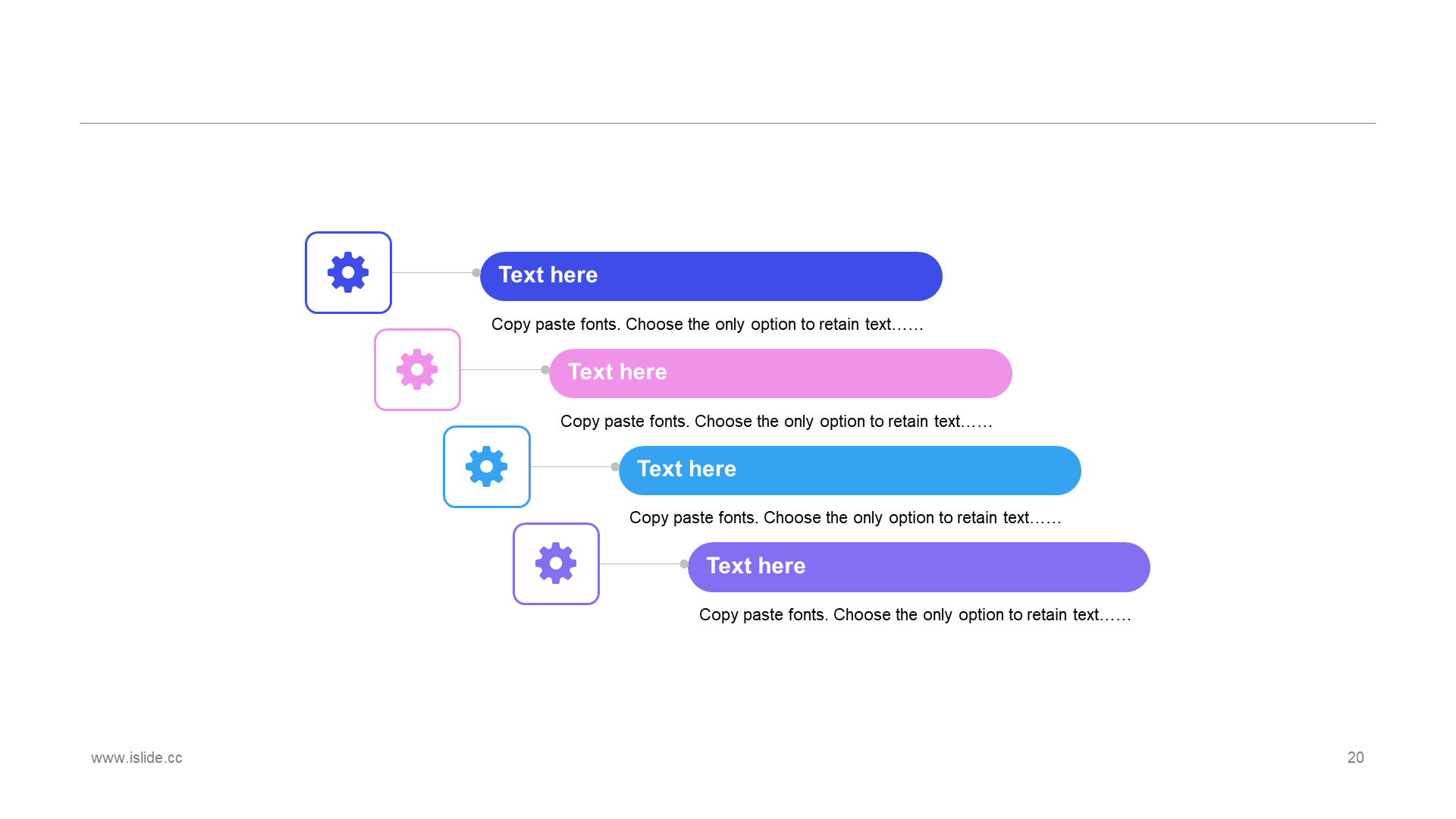Select the purple 'Text here' bar

tap(919, 567)
